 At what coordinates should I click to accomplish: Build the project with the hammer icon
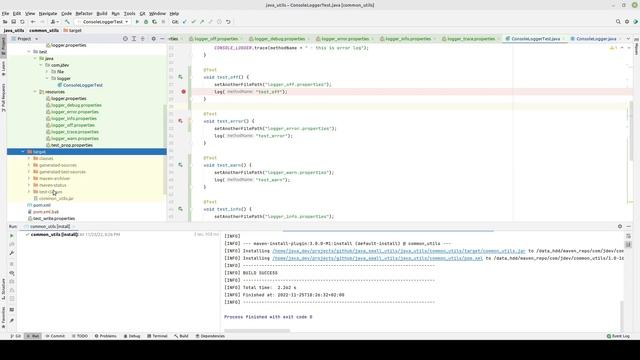[67, 22]
